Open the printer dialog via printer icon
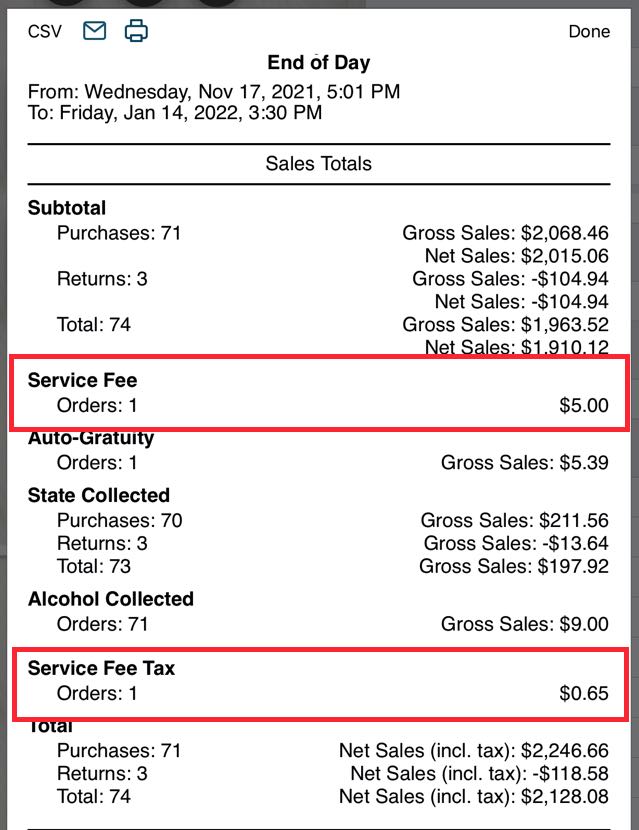This screenshot has width=639, height=830. [136, 30]
